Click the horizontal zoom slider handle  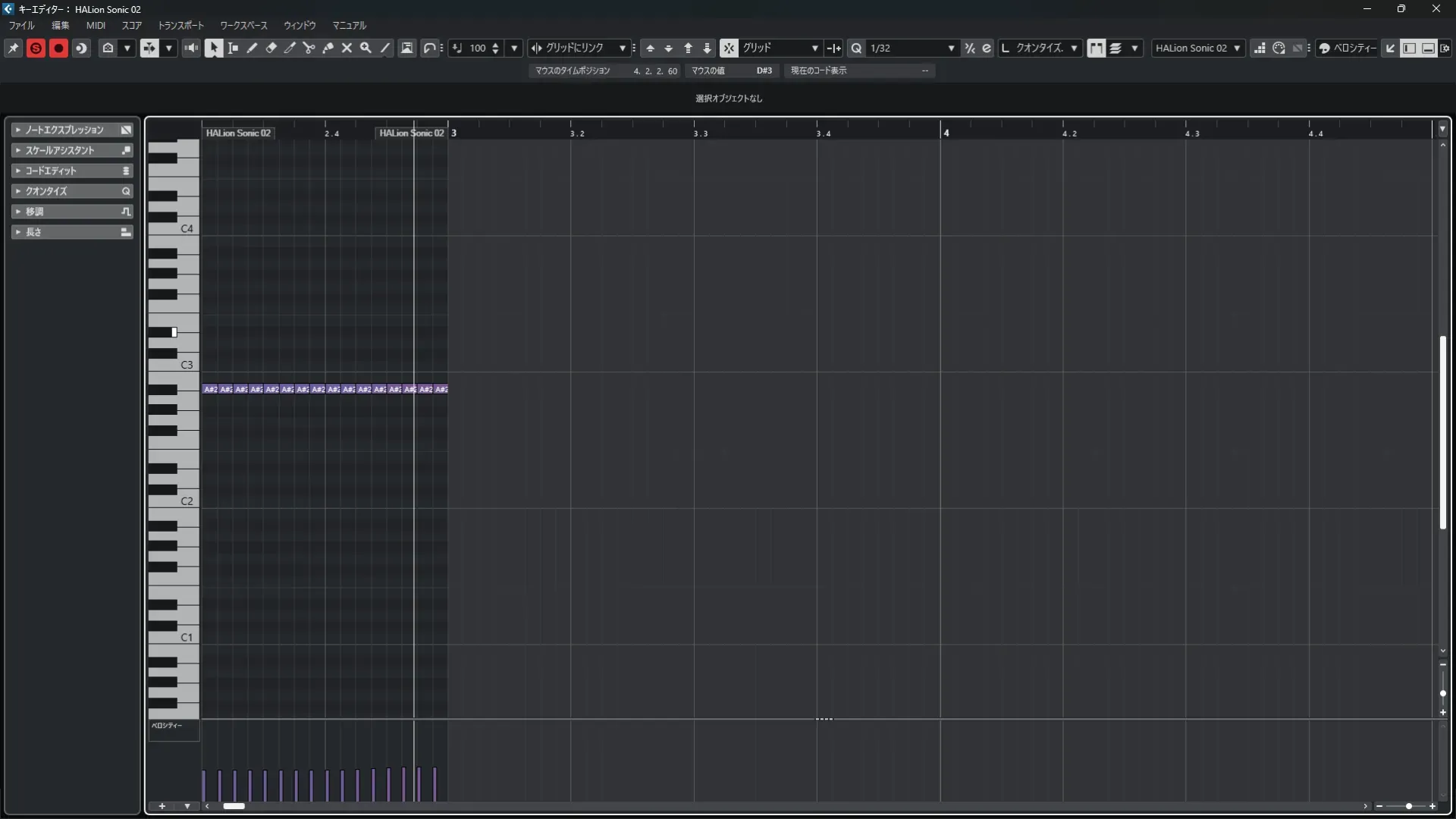click(x=1408, y=806)
